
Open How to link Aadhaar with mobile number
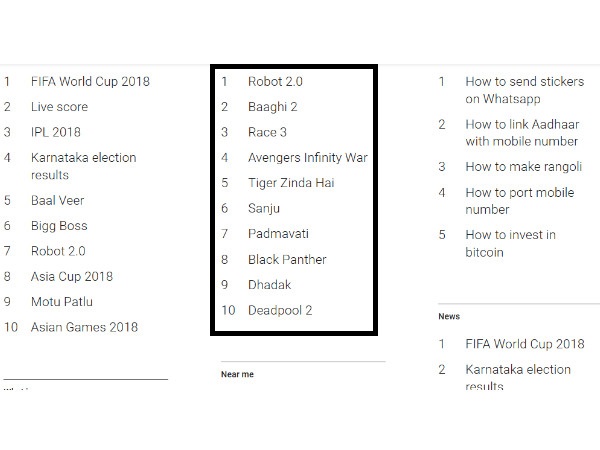tap(522, 133)
